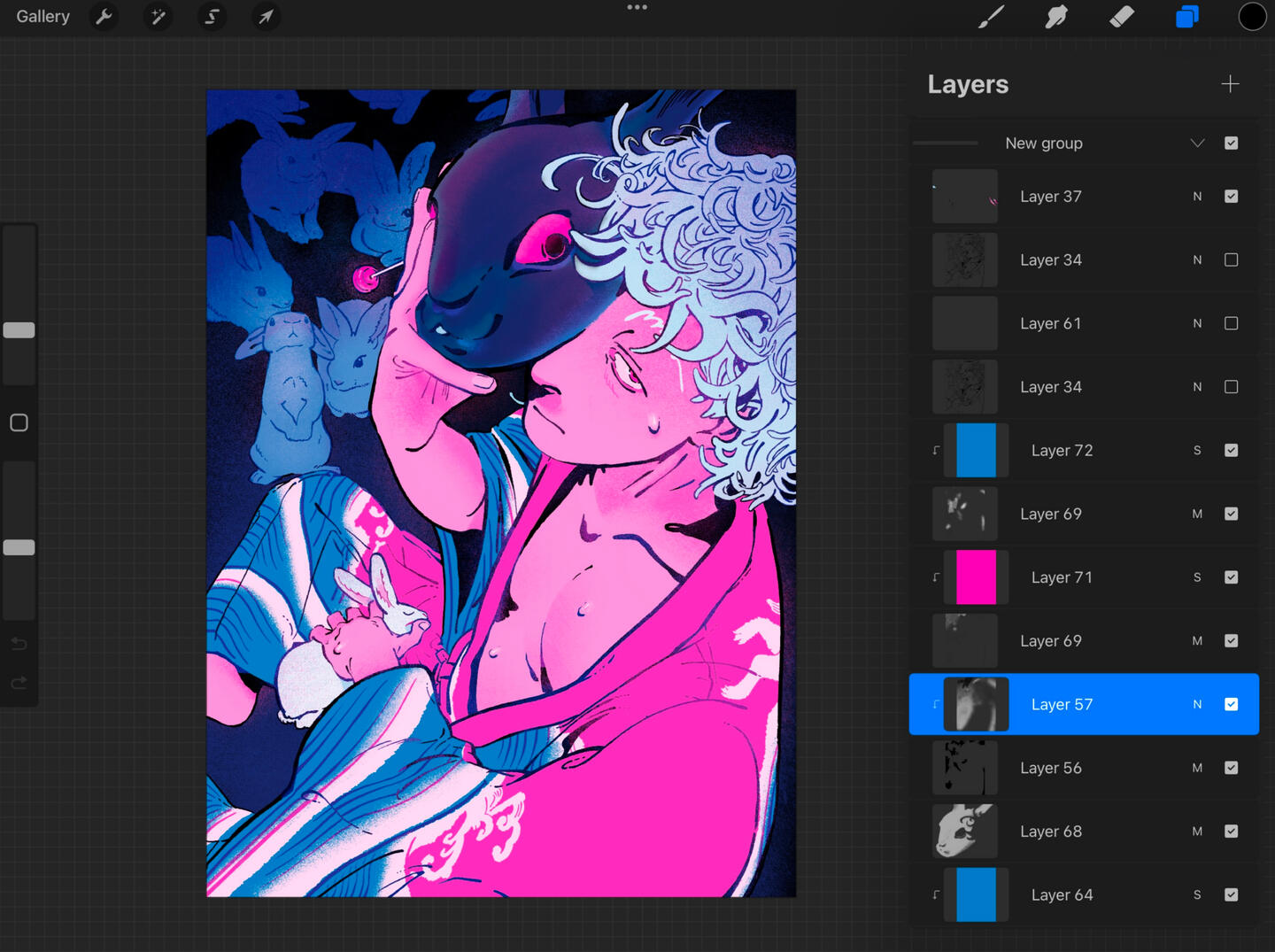Tap the undo arrow button
The image size is (1275, 952).
19,644
